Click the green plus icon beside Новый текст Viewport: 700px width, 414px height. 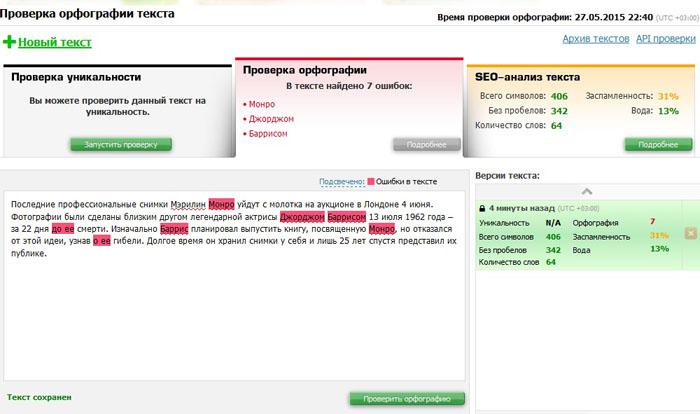tap(9, 42)
